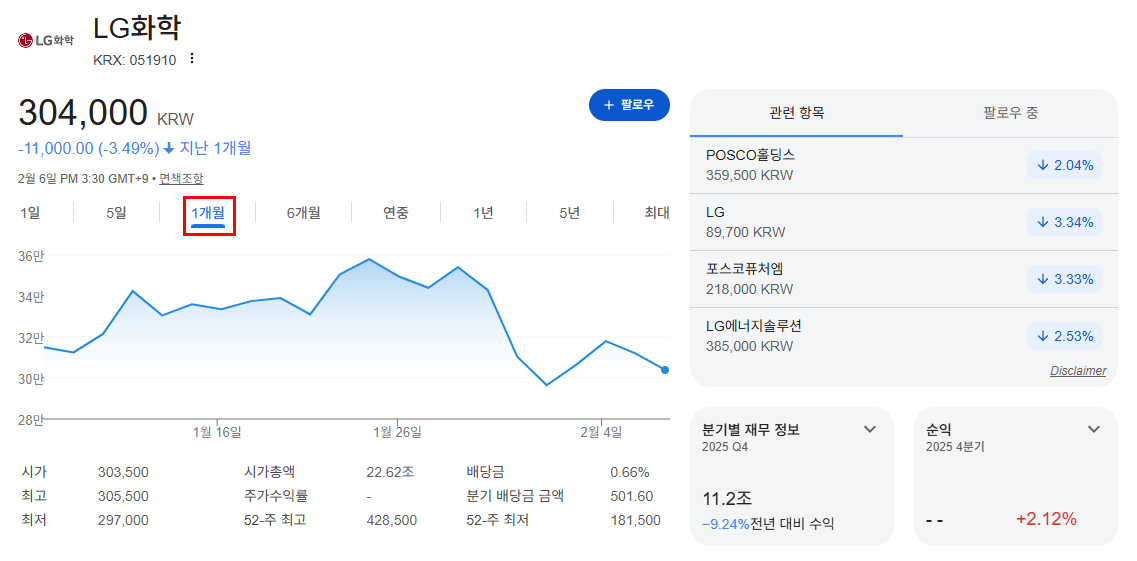Open the Disclaimer link
Viewport: 1137px width, 561px height.
pos(1078,371)
